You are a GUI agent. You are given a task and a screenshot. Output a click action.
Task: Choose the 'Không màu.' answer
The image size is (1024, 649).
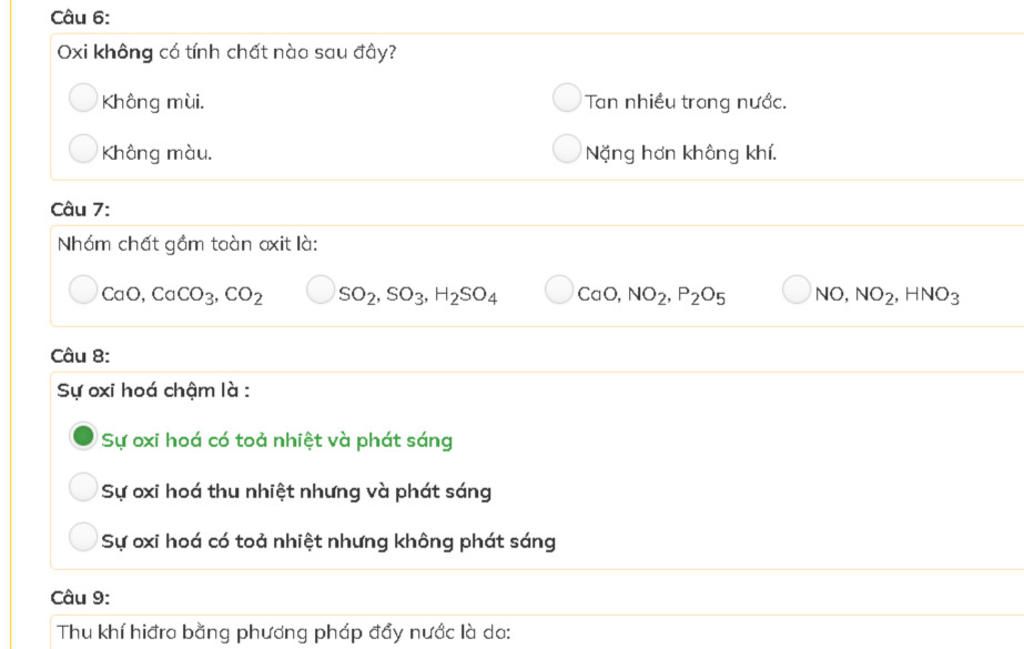83,148
